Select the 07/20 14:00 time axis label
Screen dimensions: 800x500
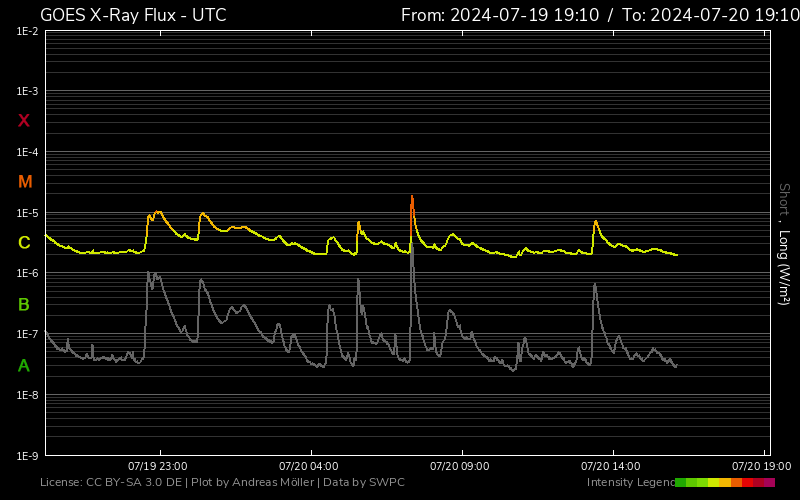[x=611, y=466]
